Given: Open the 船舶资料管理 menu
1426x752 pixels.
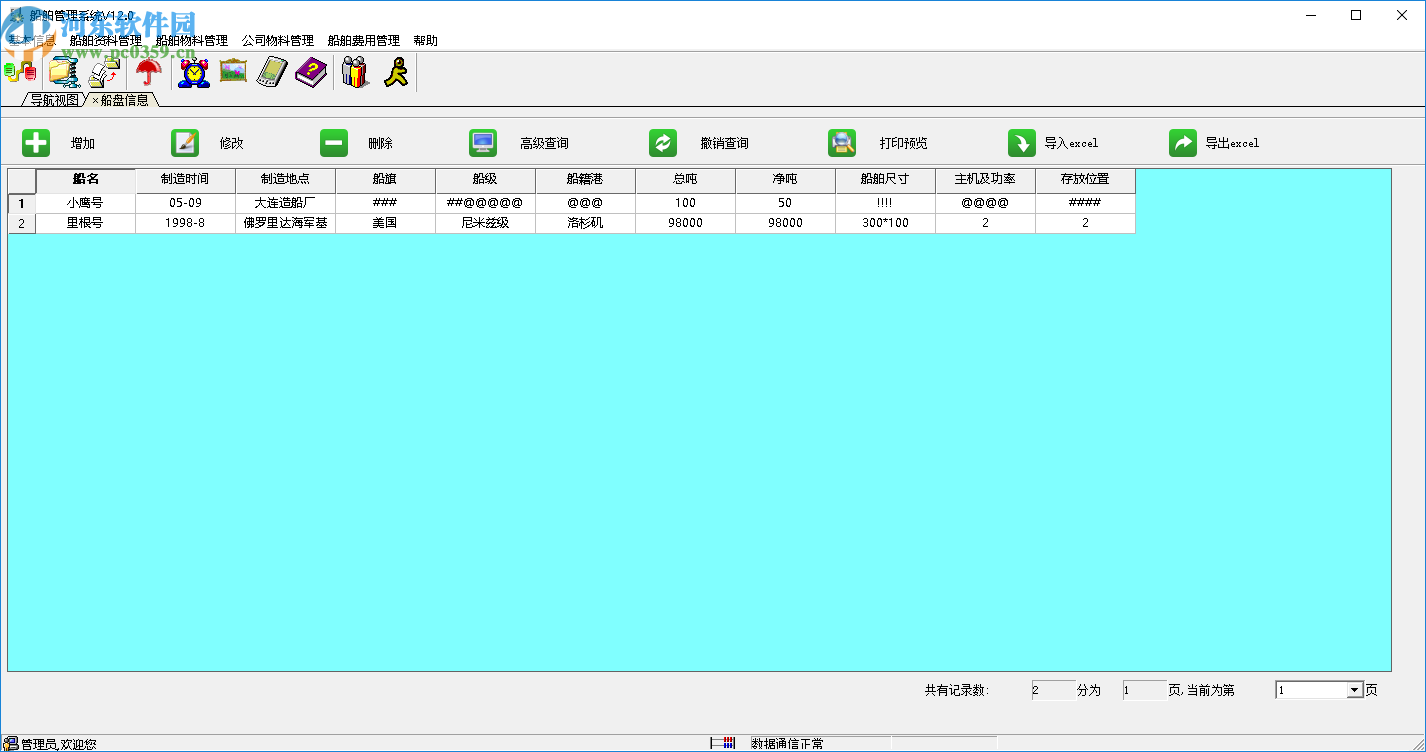Looking at the screenshot, I should coord(106,41).
